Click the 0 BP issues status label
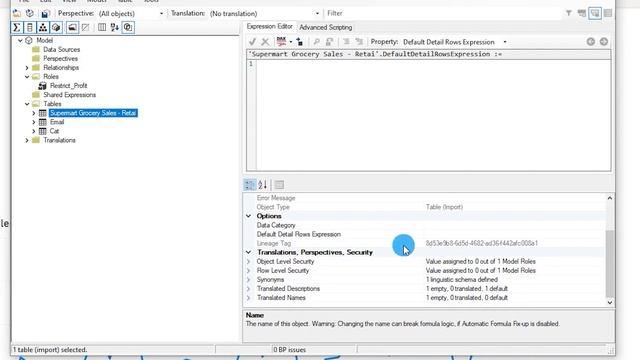640x360 pixels. 289,350
